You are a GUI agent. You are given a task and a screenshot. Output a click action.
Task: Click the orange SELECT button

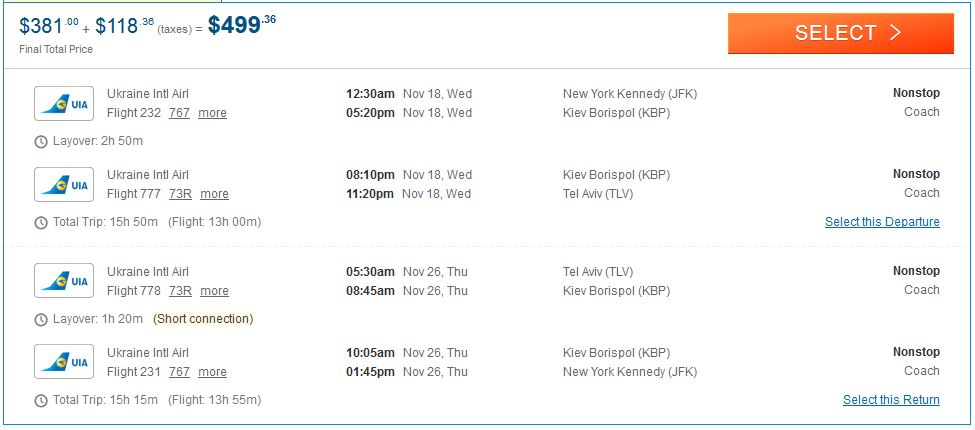click(840, 33)
